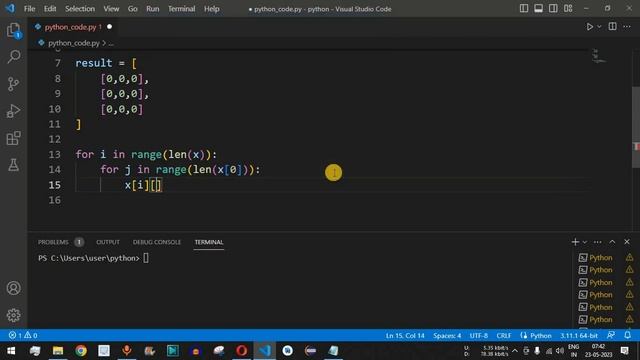This screenshot has height=360, width=640.
Task: Click errors and warnings status indicator
Action: 23,335
